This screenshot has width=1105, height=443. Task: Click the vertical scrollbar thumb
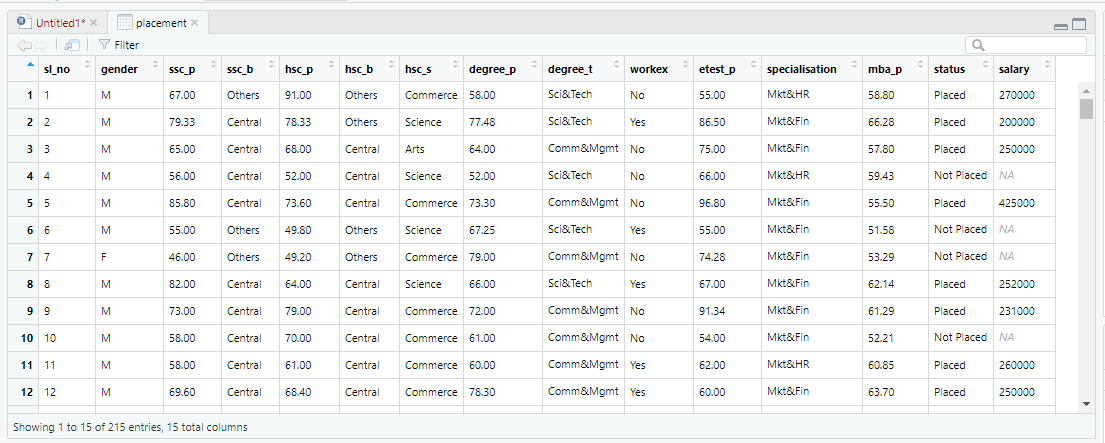pos(1086,108)
